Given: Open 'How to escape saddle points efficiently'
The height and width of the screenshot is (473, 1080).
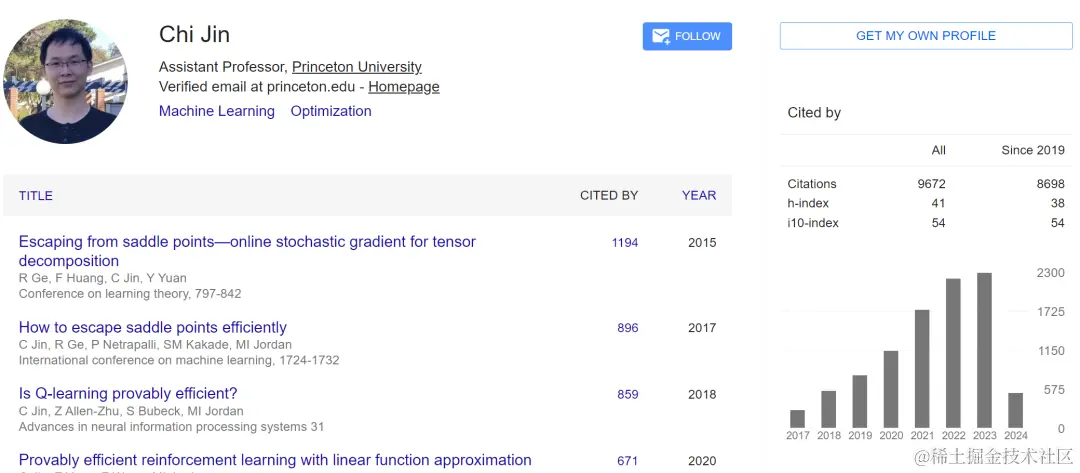Looking at the screenshot, I should click(x=153, y=327).
